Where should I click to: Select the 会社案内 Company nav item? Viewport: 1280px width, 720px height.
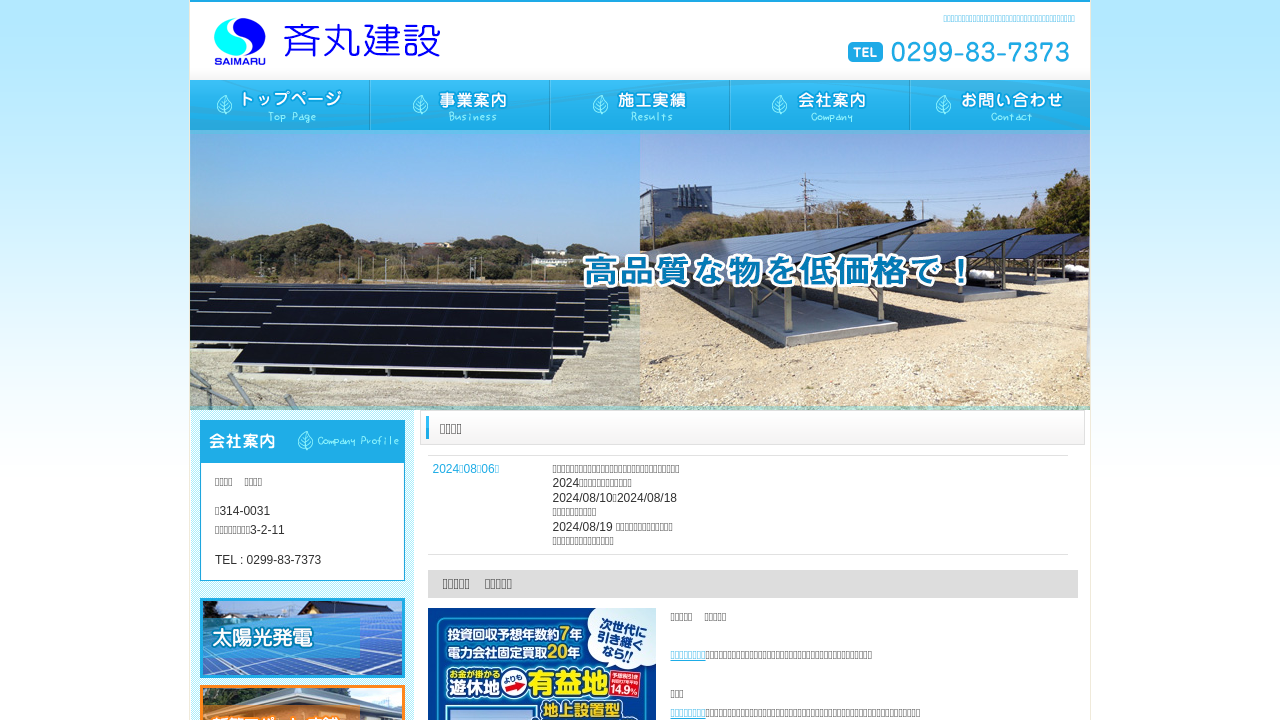click(820, 105)
